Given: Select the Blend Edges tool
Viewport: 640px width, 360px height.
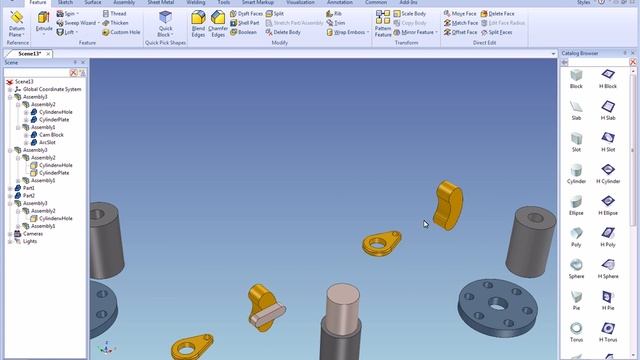Looking at the screenshot, I should 198,24.
